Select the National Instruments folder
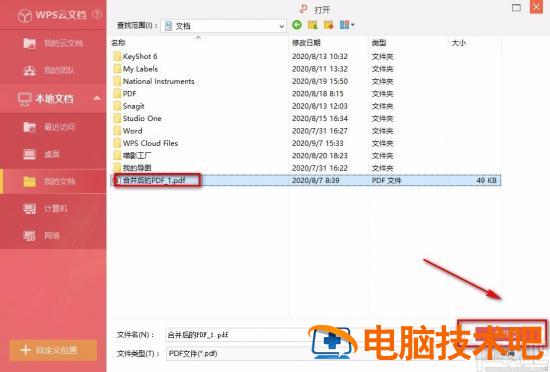Screen dimensions: 550x372 (154, 81)
